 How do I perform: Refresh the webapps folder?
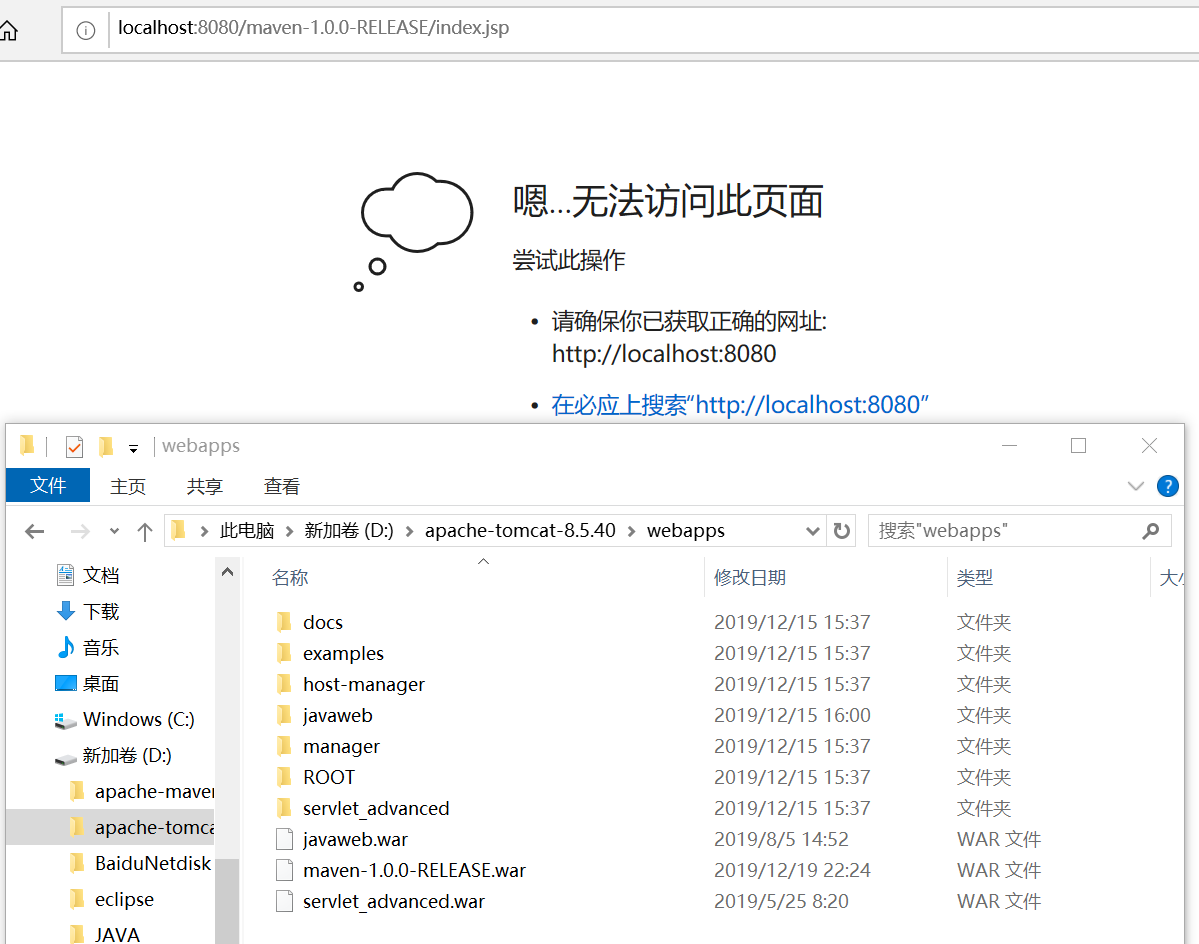click(x=842, y=530)
